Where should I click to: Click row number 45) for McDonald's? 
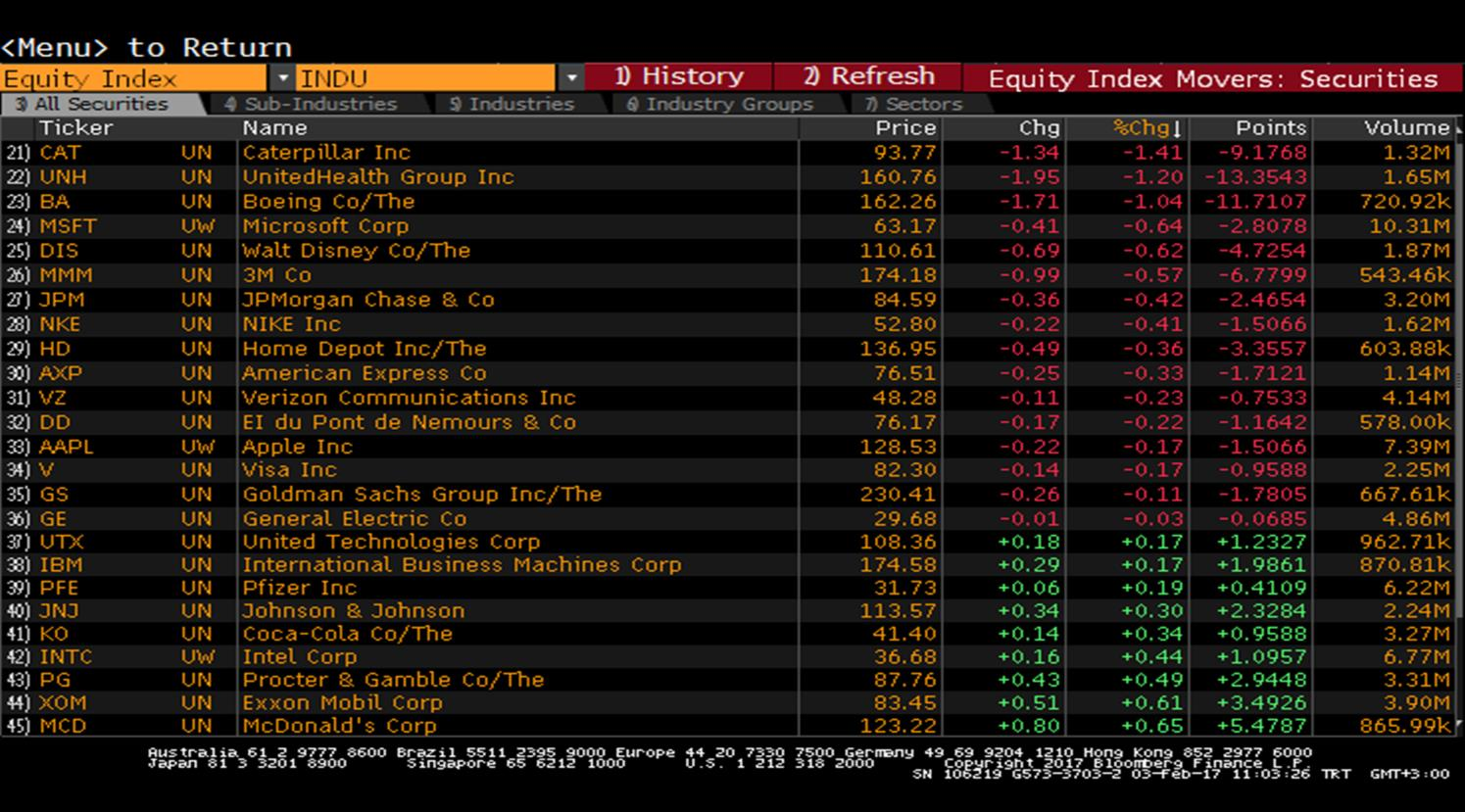pyautogui.click(x=17, y=726)
